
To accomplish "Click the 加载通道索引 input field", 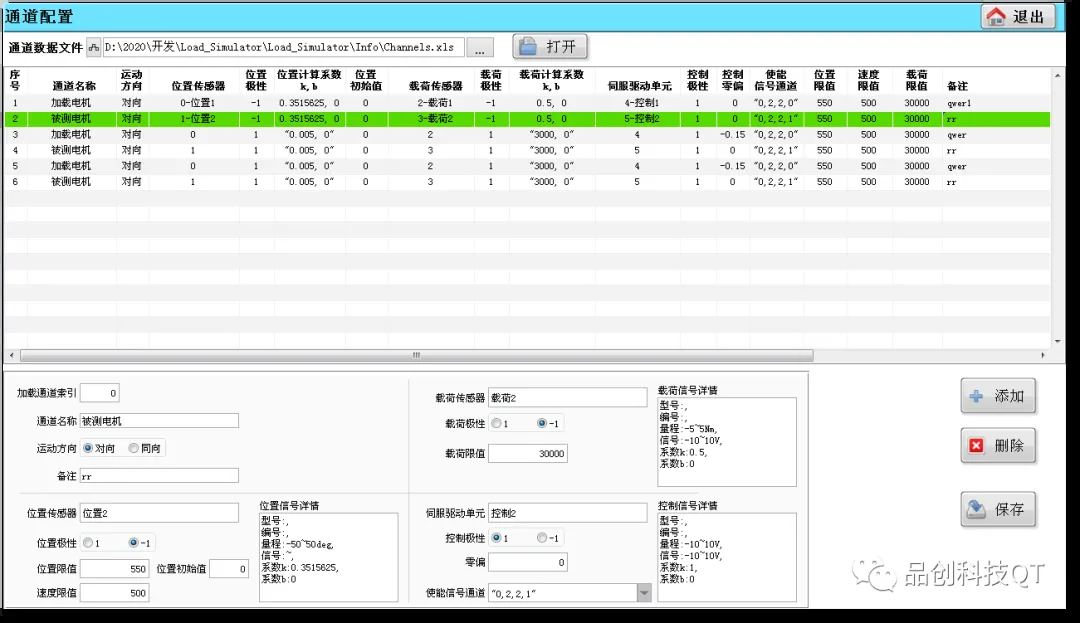I will (x=100, y=393).
